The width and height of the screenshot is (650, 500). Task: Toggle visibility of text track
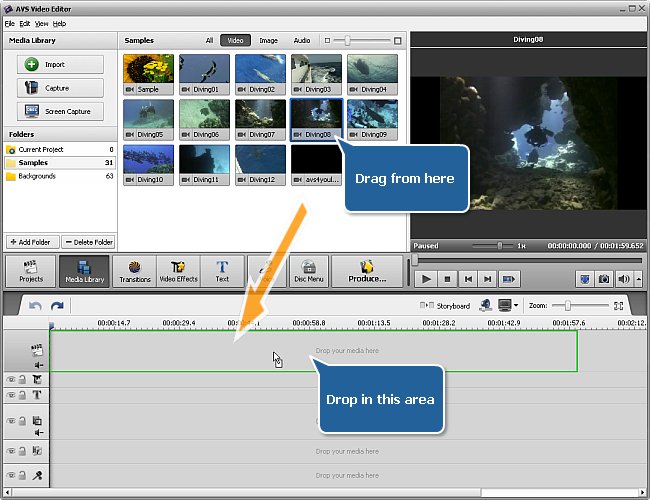tap(11, 395)
